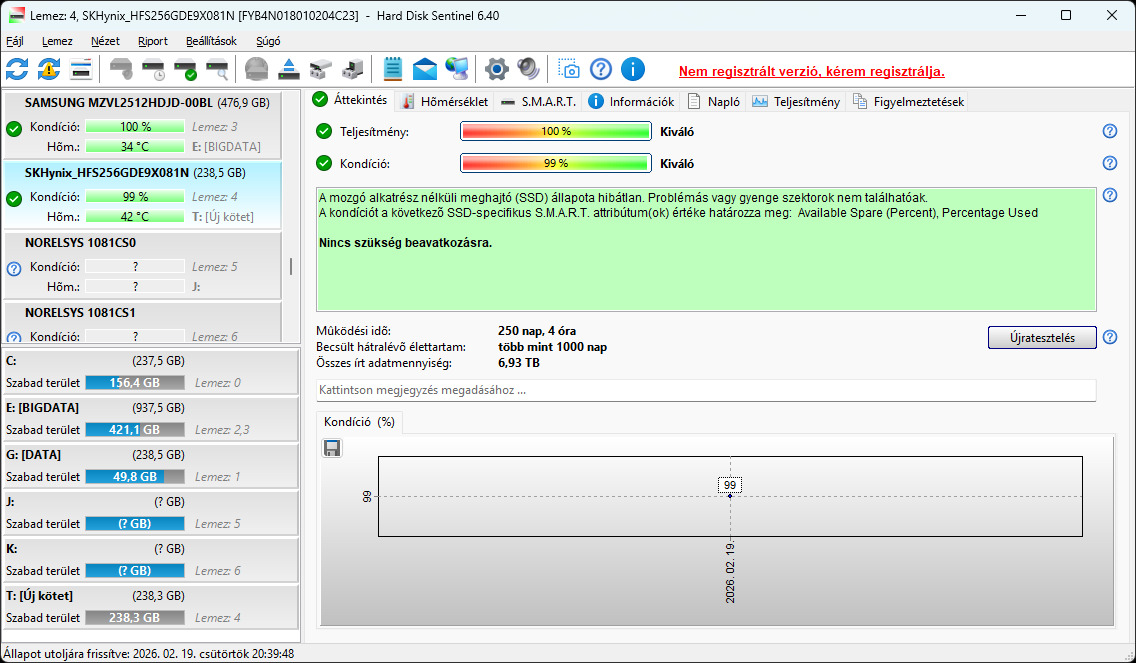The height and width of the screenshot is (663, 1136).
Task: Click the blue info toolbar icon
Action: point(633,70)
